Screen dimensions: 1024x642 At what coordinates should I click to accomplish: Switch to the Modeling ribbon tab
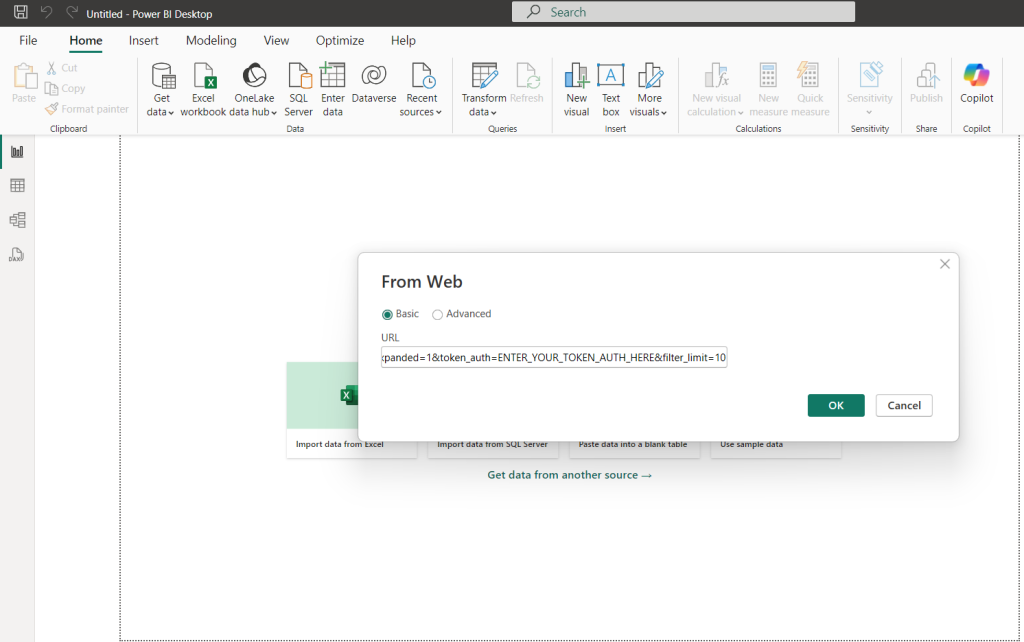(211, 40)
